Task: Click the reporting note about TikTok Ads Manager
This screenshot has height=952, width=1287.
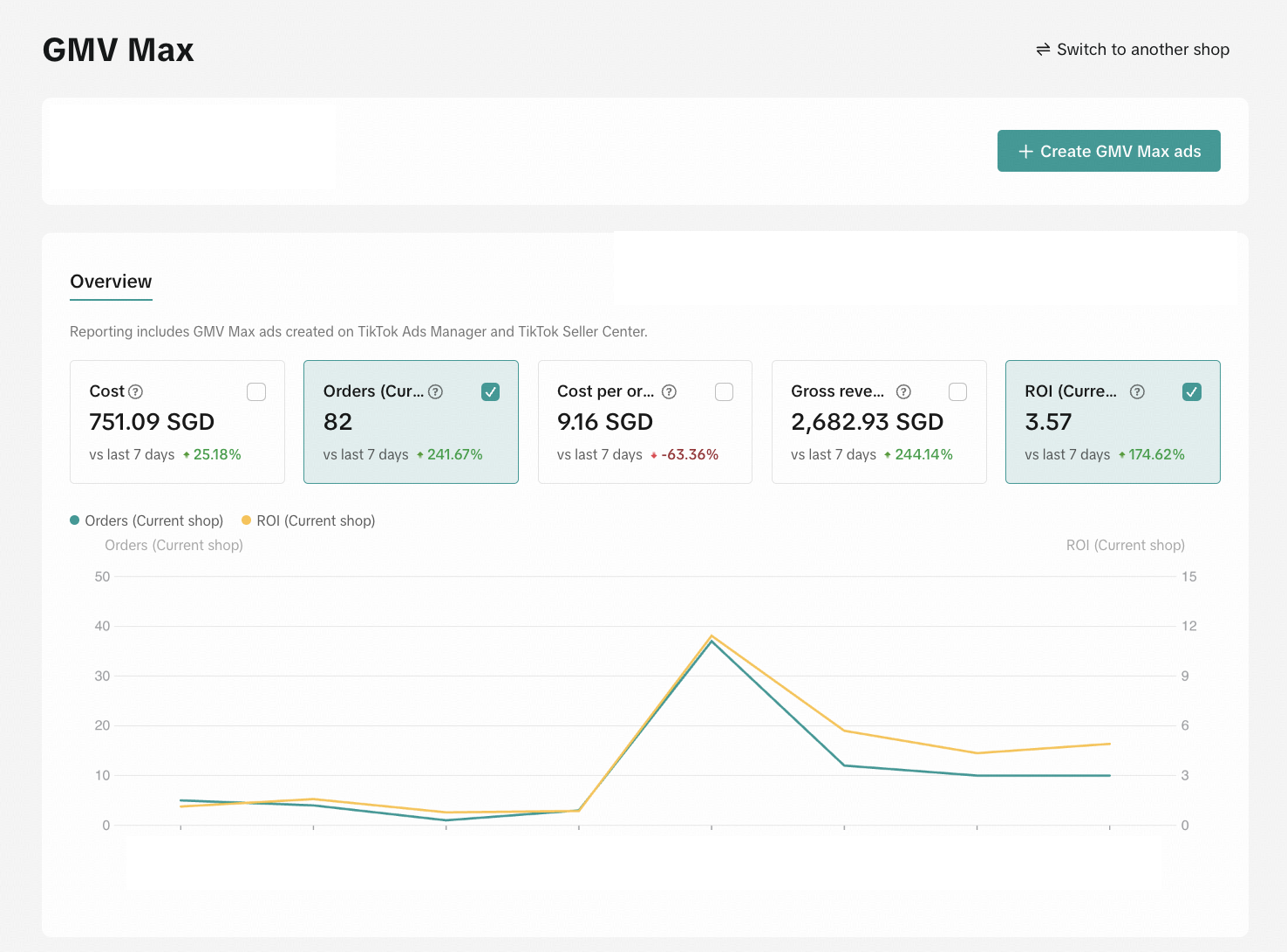Action: (358, 332)
